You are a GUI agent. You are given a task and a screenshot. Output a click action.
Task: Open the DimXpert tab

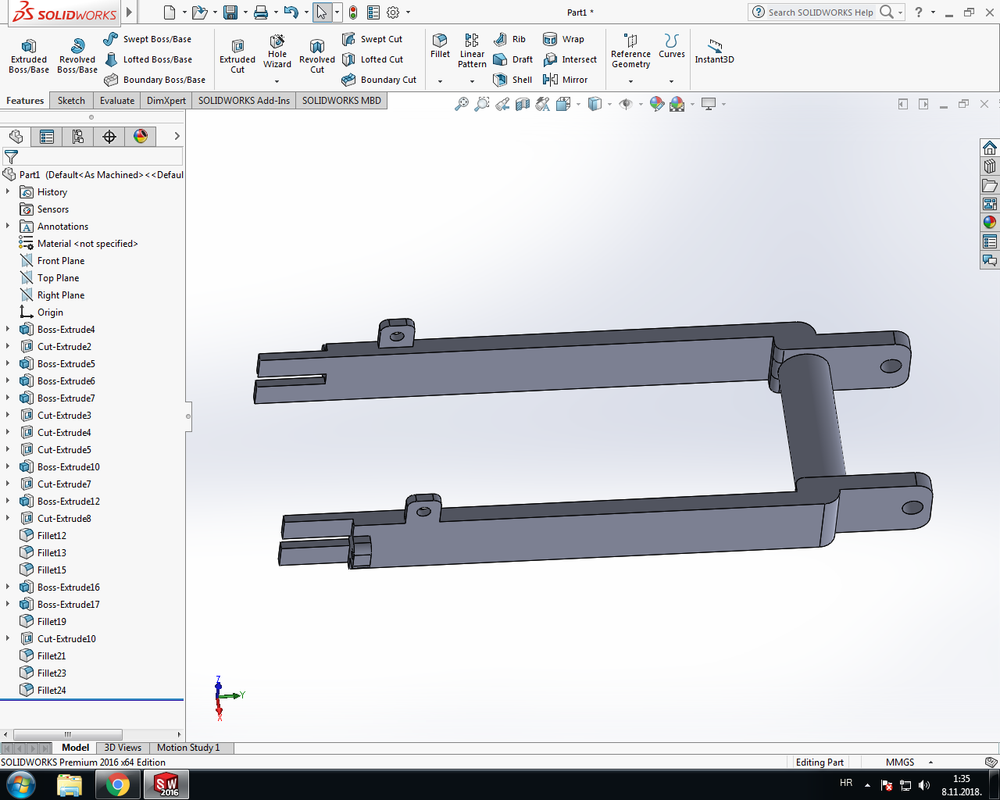pyautogui.click(x=166, y=101)
